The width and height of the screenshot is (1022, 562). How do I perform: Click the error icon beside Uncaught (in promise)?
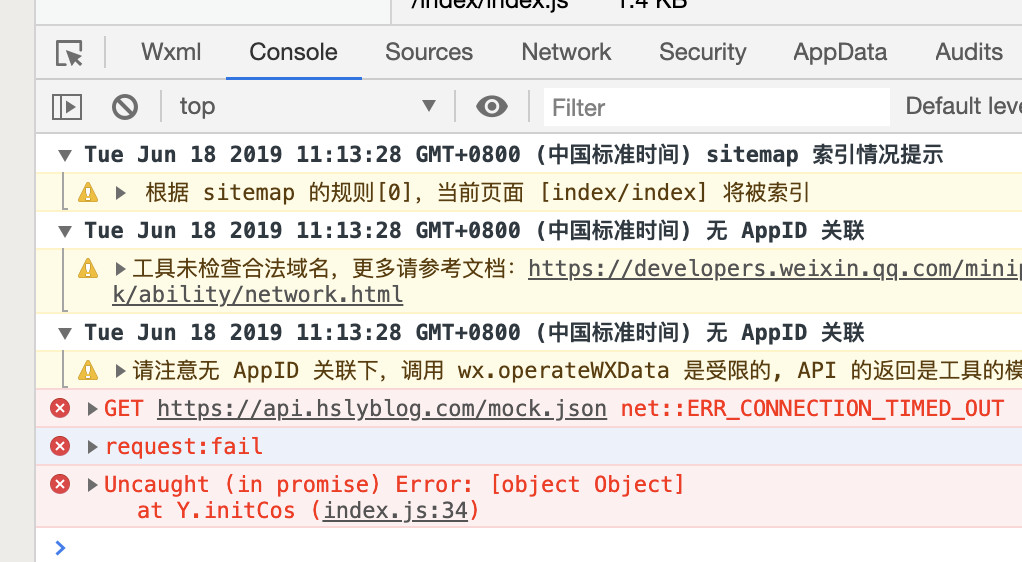(60, 484)
